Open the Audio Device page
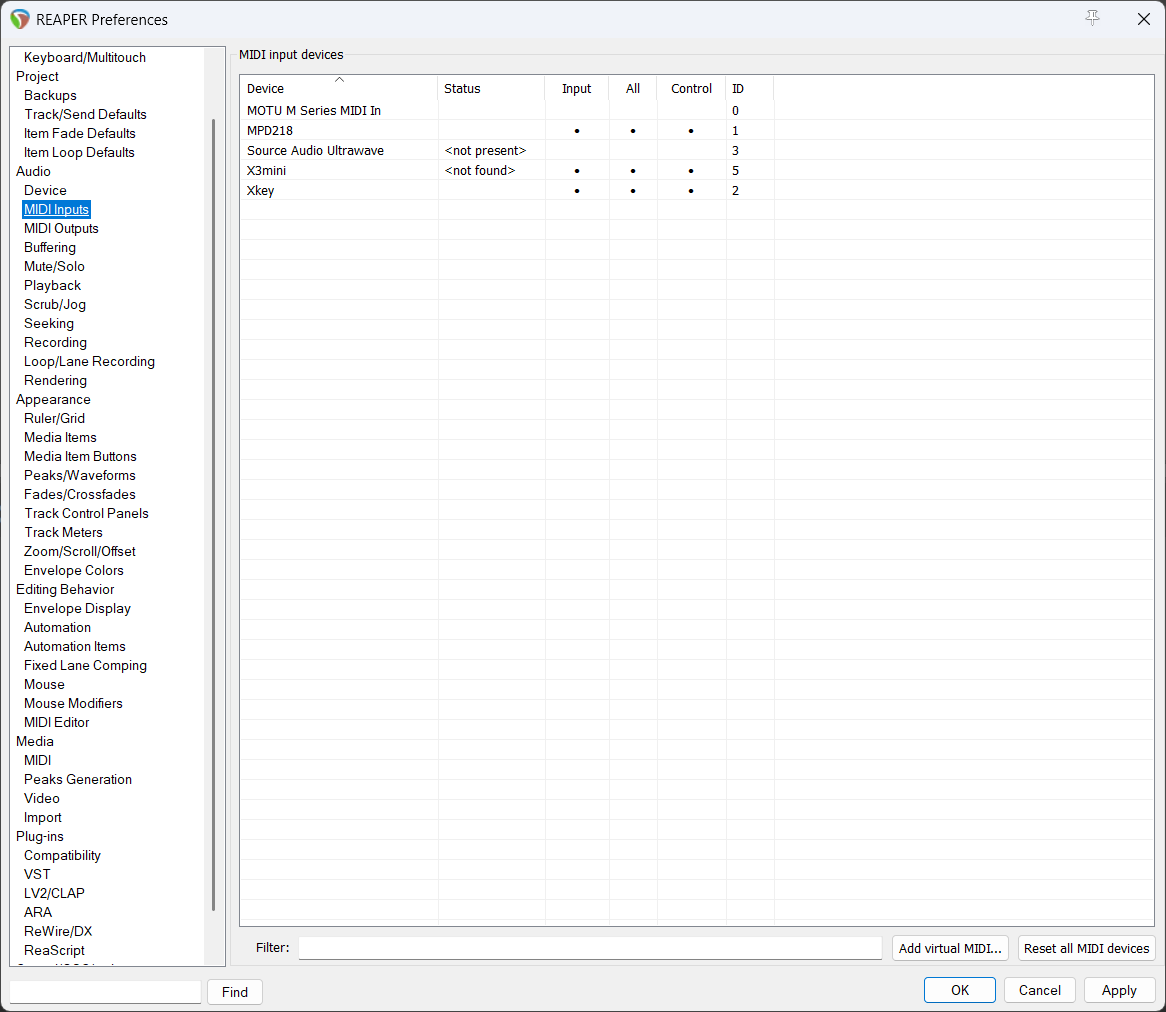Image resolution: width=1166 pixels, height=1012 pixels. click(x=45, y=190)
